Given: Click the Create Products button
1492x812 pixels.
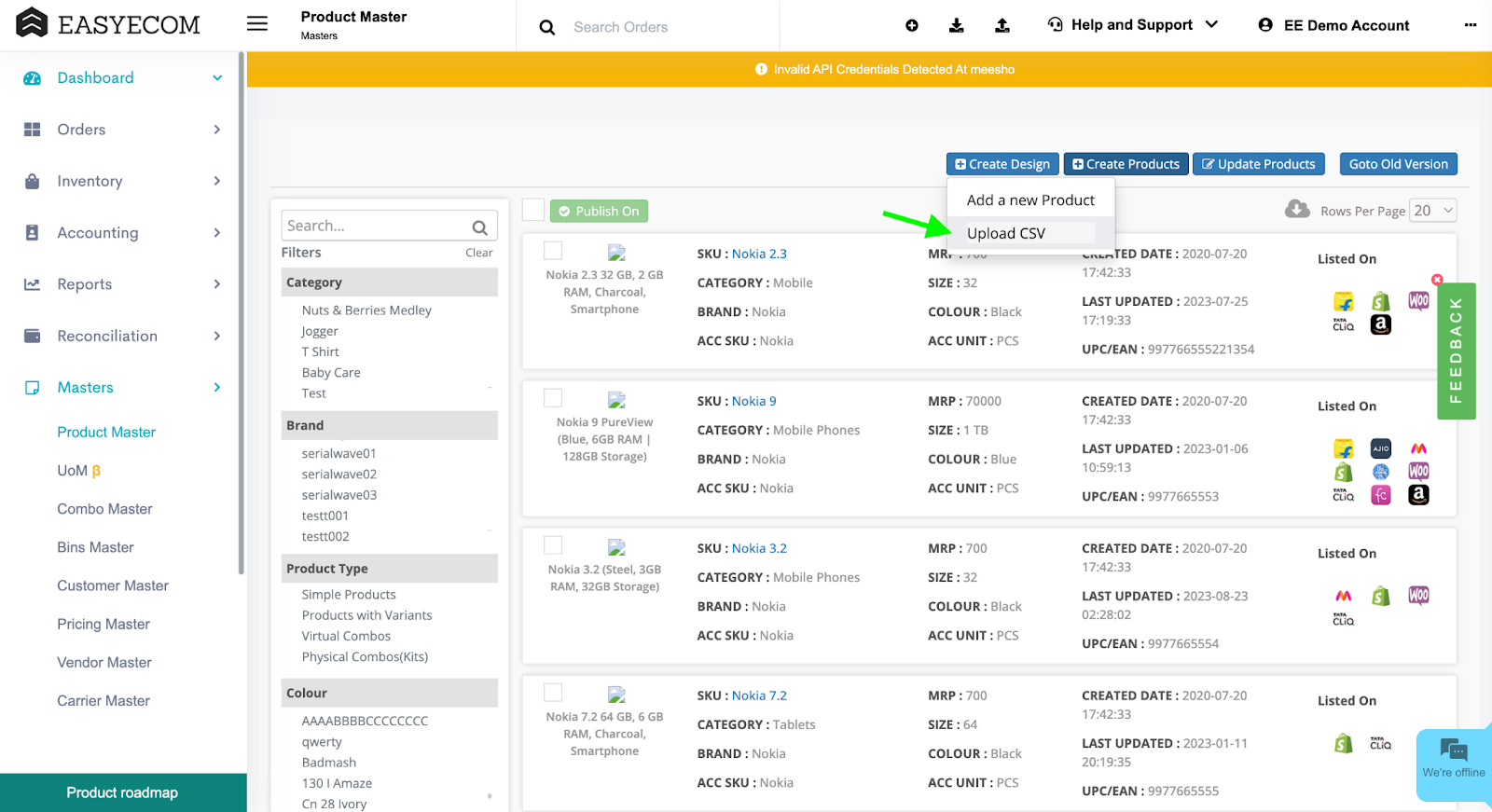Looking at the screenshot, I should coord(1126,164).
